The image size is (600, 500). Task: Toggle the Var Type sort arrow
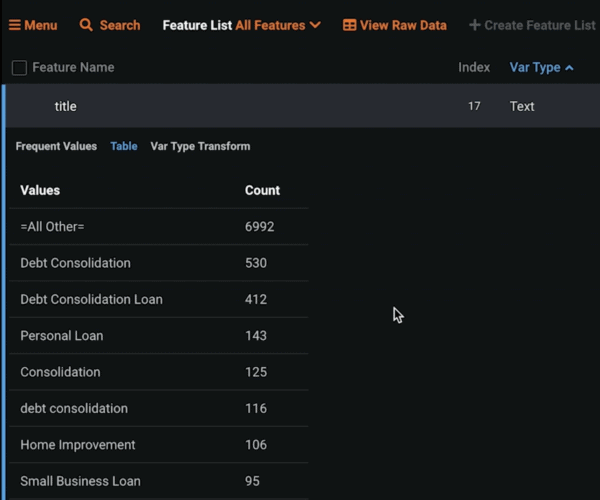tap(569, 68)
